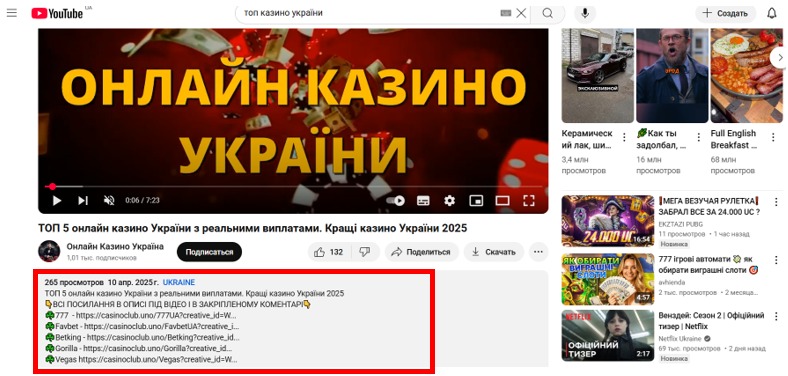Screen dimensions: 788x376
Task: Subscribe with the Подписаться button
Action: [209, 252]
